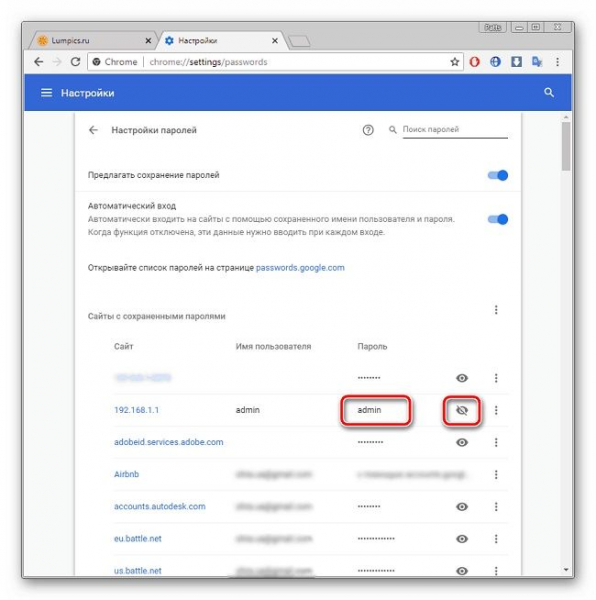Hide the password for 192.168.1.1

pyautogui.click(x=462, y=410)
